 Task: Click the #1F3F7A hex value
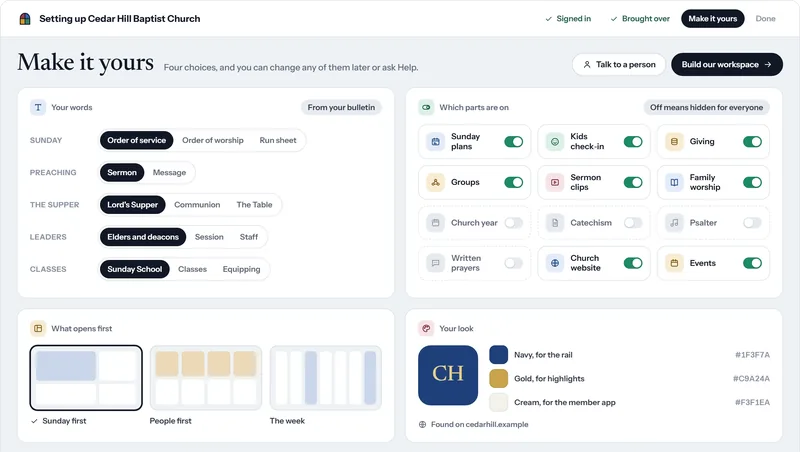point(752,355)
